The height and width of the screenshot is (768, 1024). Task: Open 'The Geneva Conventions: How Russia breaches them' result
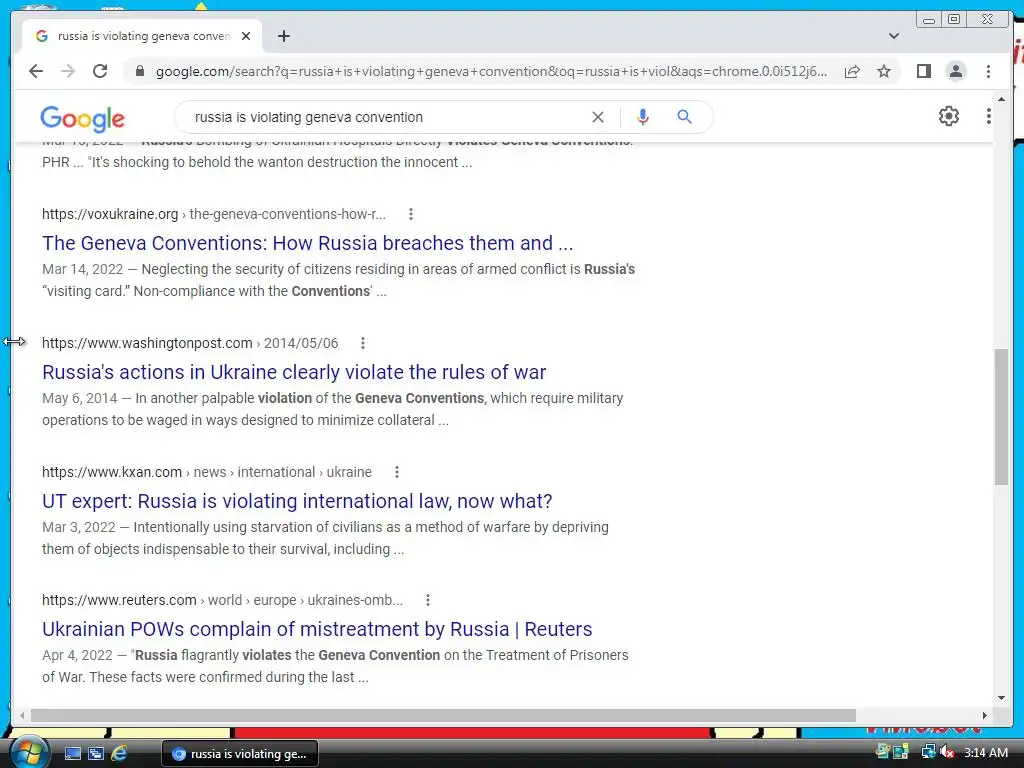click(x=308, y=243)
